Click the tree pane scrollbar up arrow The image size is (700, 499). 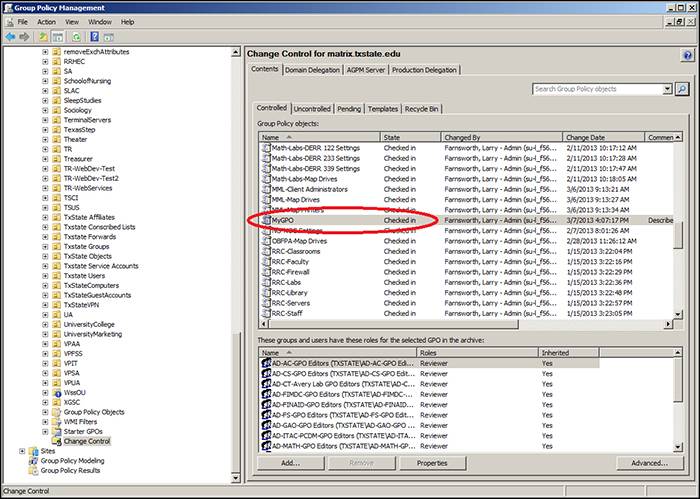(236, 52)
